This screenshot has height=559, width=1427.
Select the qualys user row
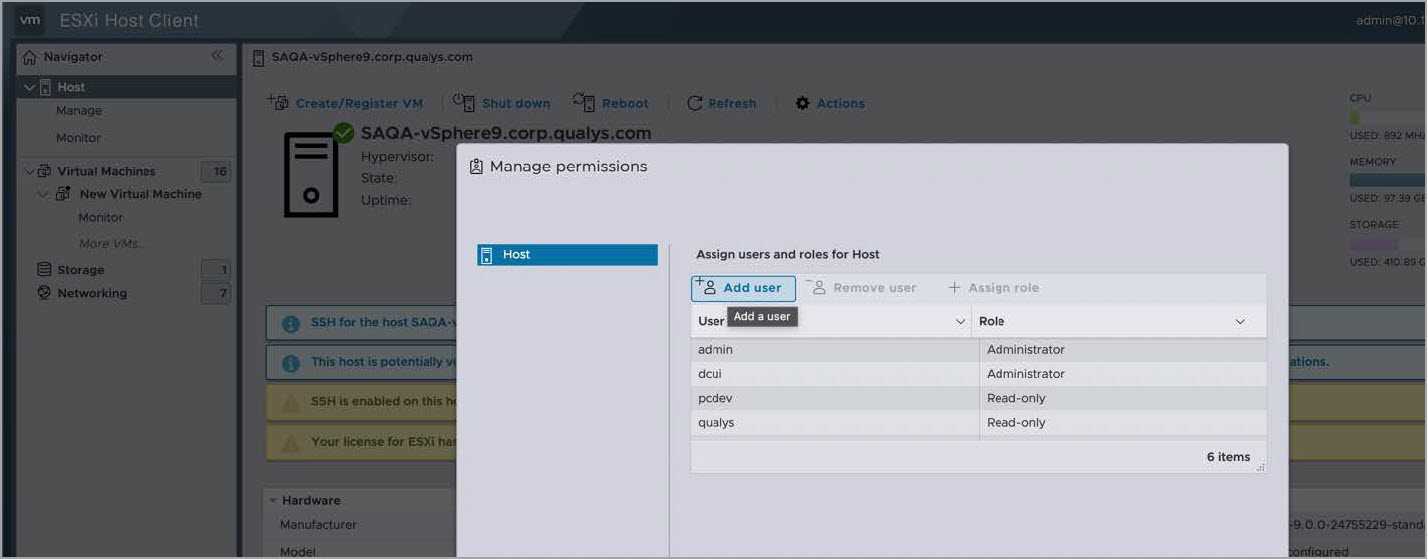978,422
